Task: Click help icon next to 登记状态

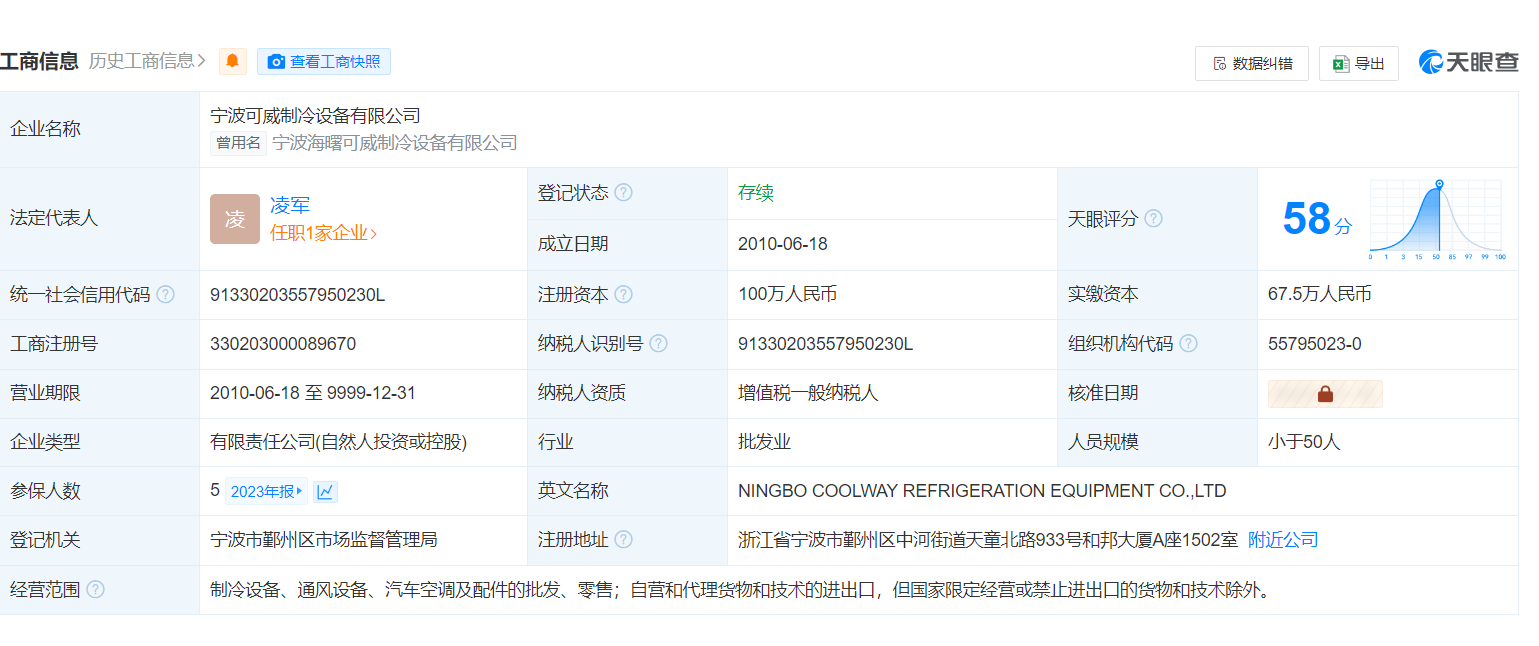Action: (623, 193)
